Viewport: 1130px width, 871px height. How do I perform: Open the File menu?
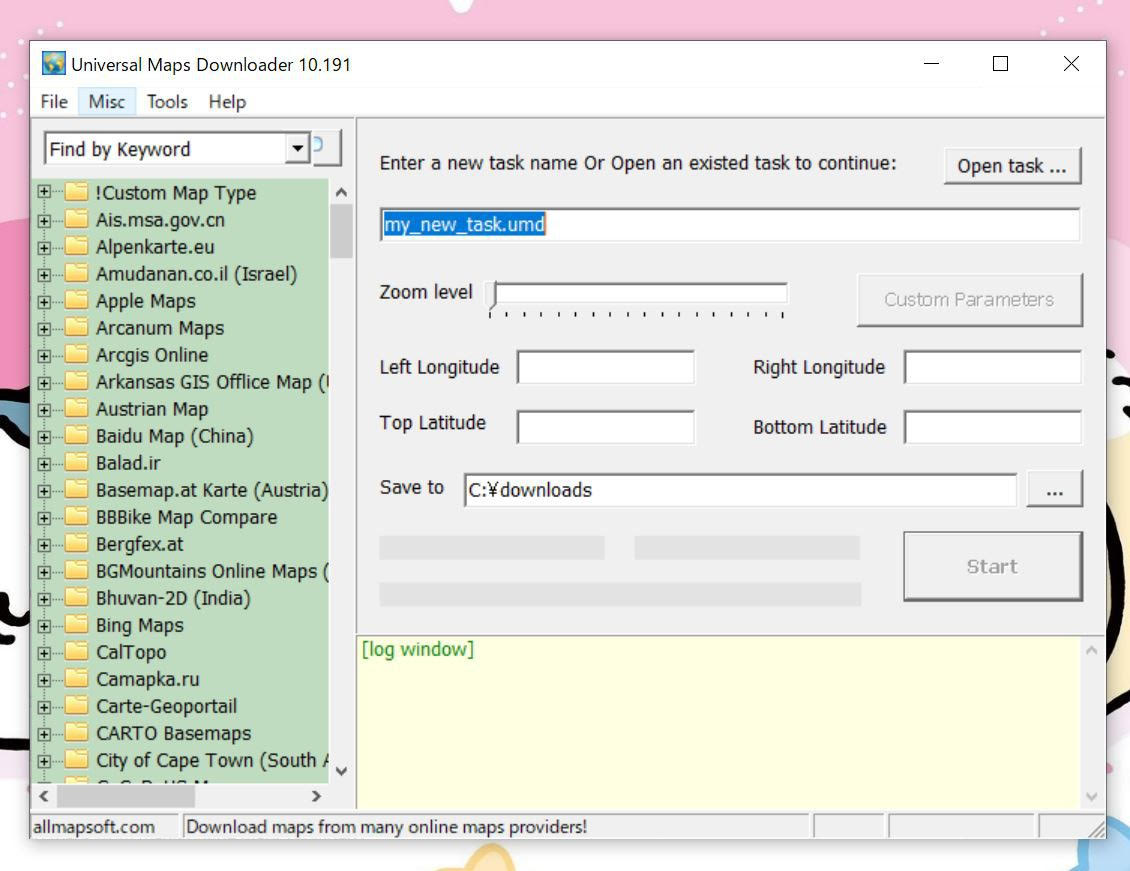54,102
